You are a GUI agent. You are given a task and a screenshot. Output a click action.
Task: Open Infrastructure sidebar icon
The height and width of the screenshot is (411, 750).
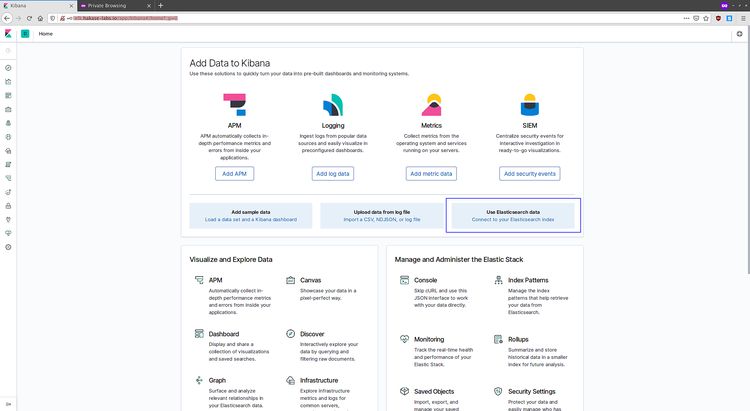(x=8, y=151)
